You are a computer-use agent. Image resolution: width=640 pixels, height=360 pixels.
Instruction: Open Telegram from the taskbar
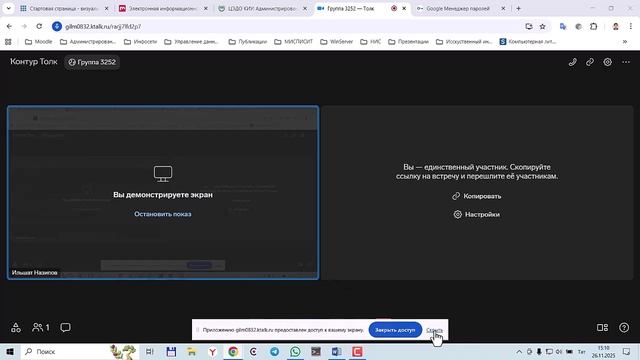pos(274,351)
